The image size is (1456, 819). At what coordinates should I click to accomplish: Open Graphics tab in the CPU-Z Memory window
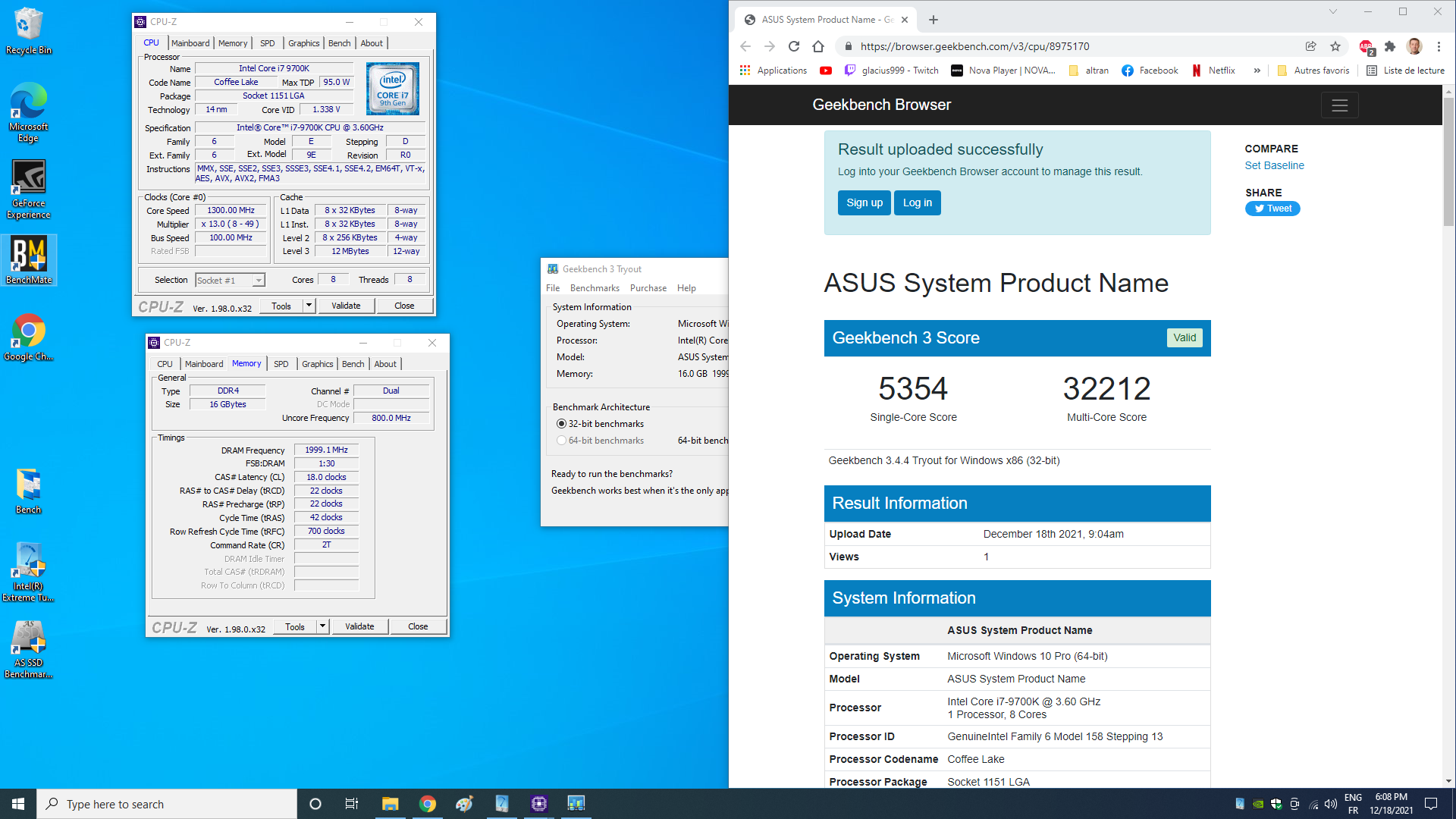[317, 364]
